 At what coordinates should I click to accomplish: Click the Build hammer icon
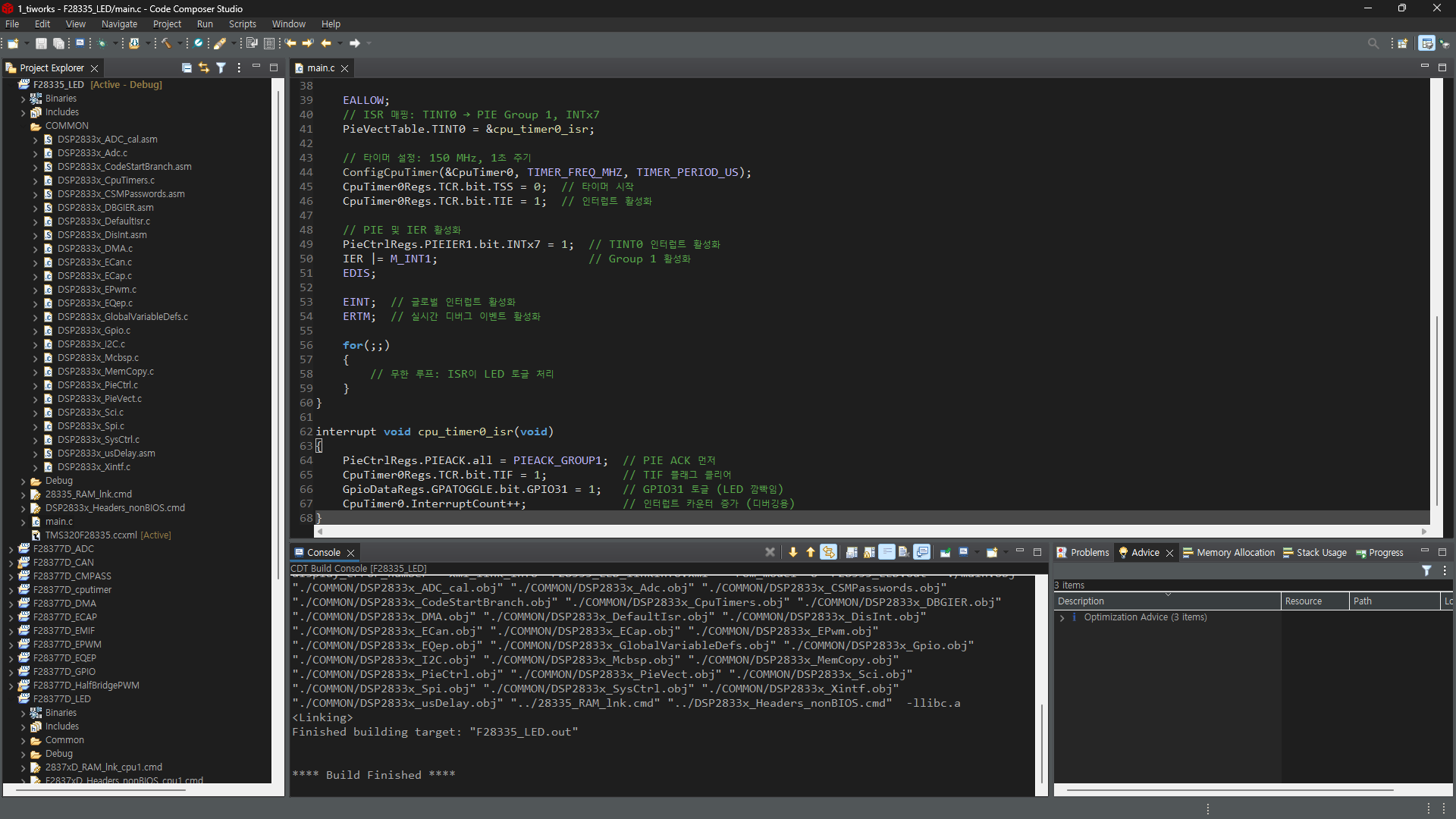(x=166, y=43)
